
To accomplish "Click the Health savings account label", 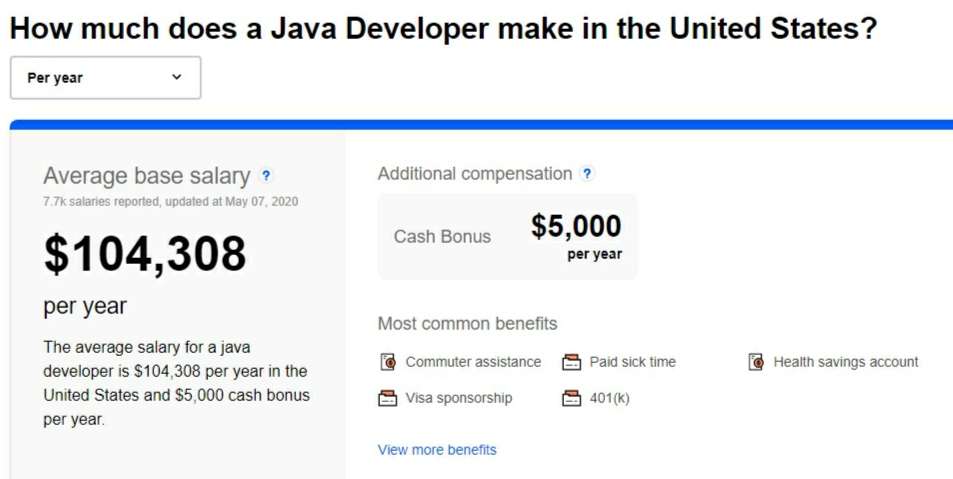I will point(846,362).
